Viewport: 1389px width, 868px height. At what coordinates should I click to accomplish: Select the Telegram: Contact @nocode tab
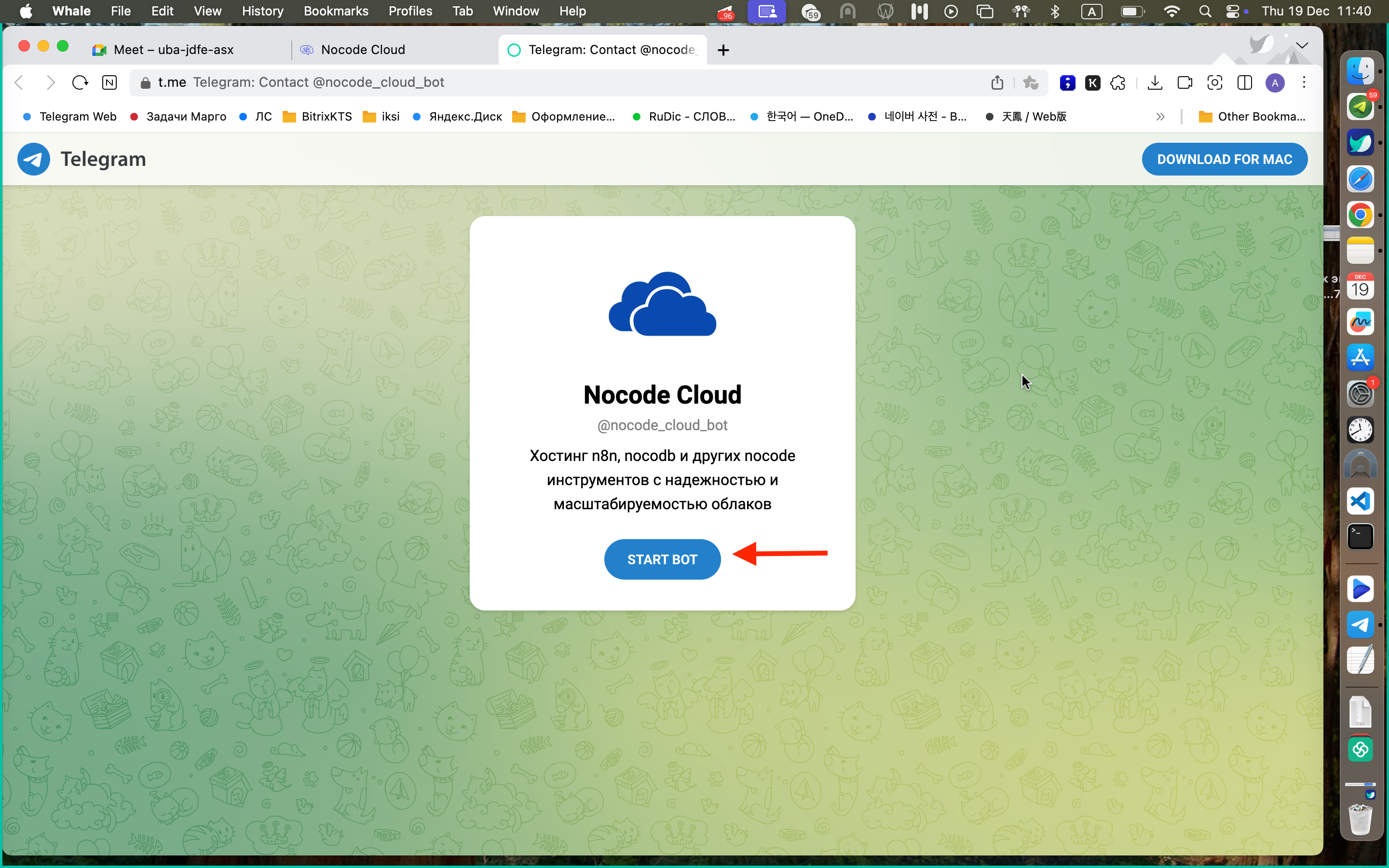(x=603, y=50)
